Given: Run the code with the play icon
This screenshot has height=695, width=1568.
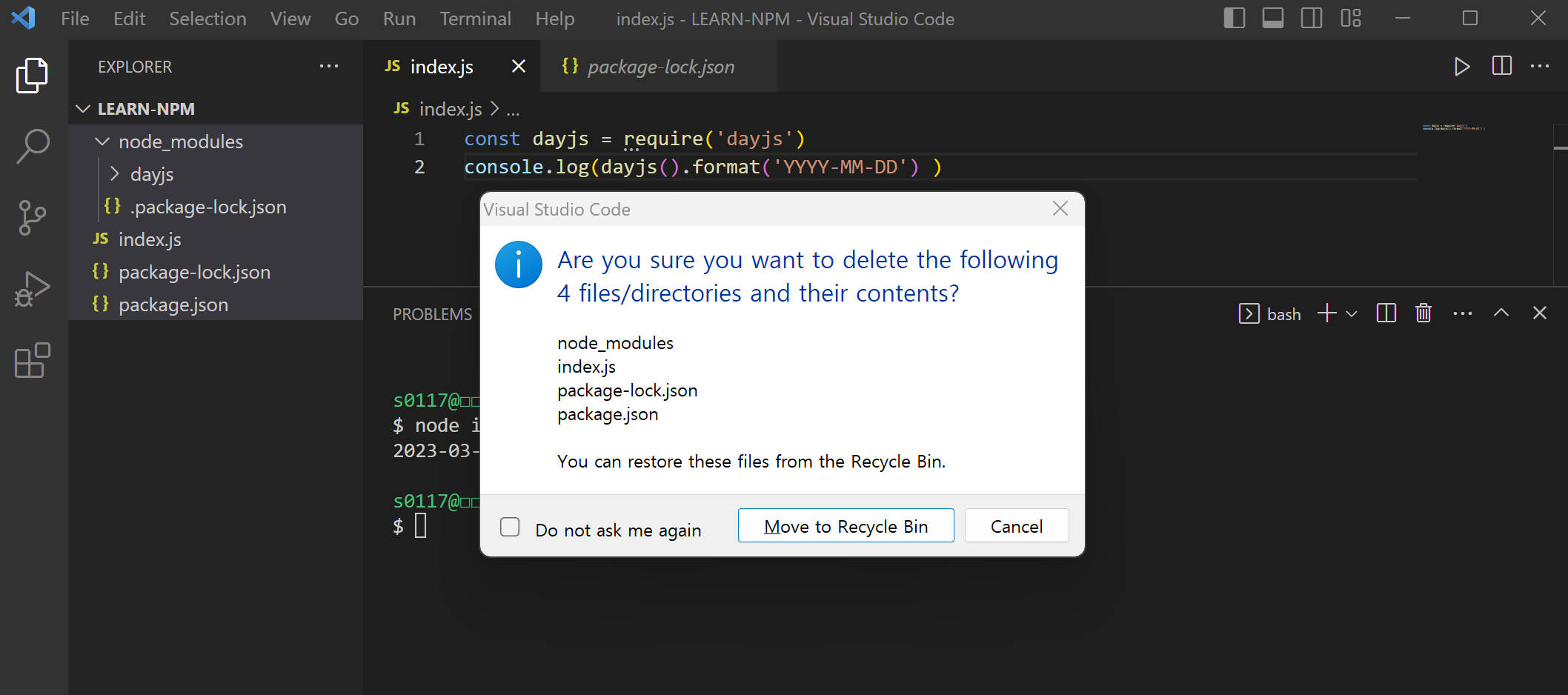Looking at the screenshot, I should [x=1461, y=67].
